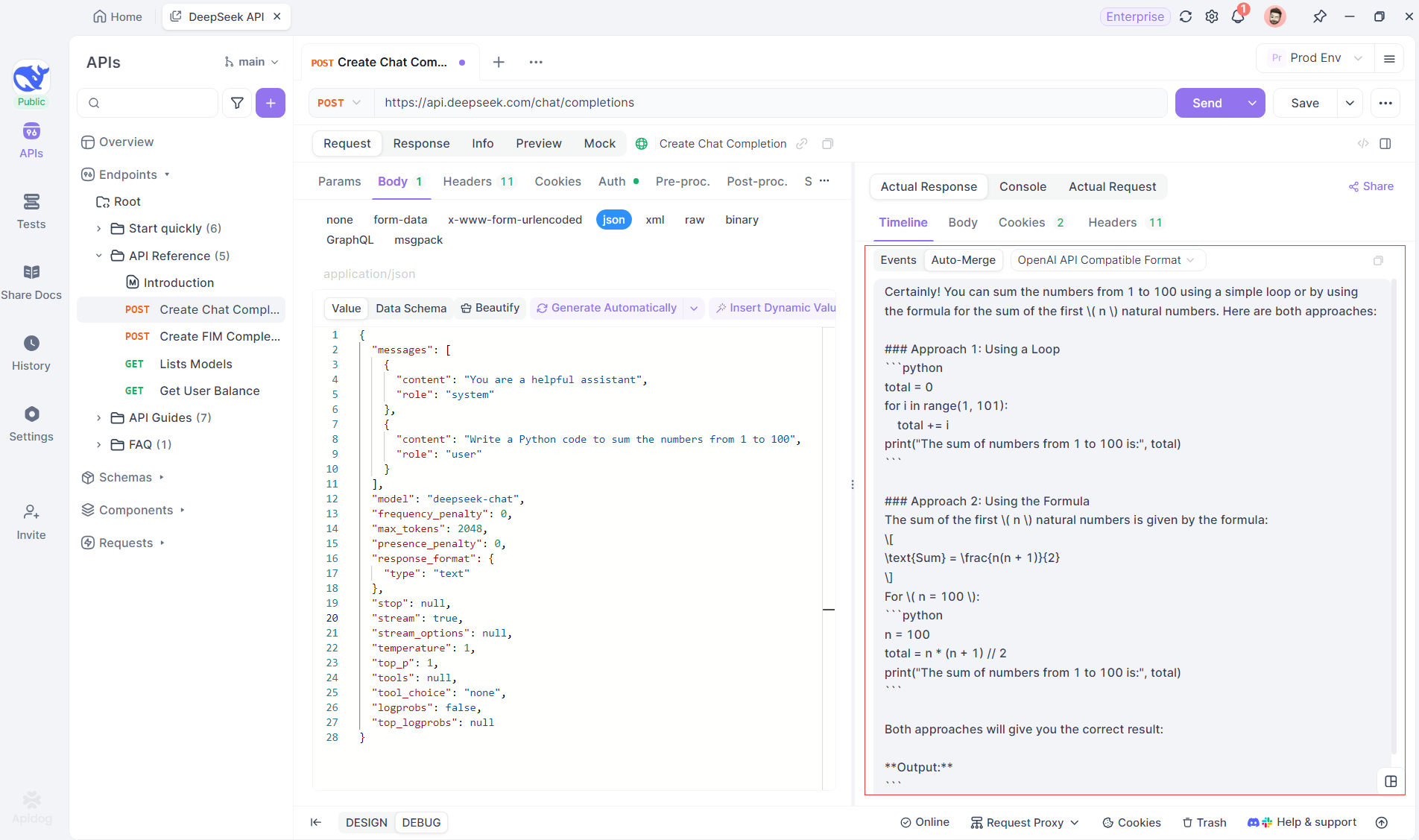Expand the API Guides folder
This screenshot has width=1419, height=840.
pos(98,418)
